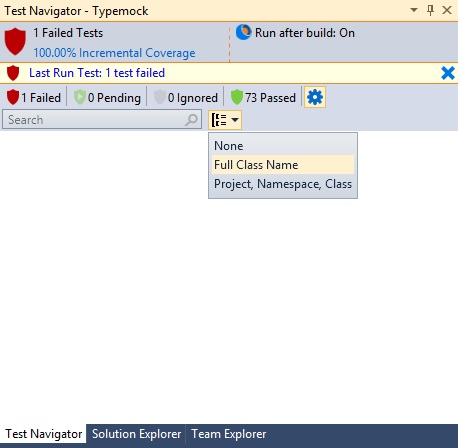Click the magnifier icon in Search box
The width and height of the screenshot is (458, 448).
tap(191, 120)
